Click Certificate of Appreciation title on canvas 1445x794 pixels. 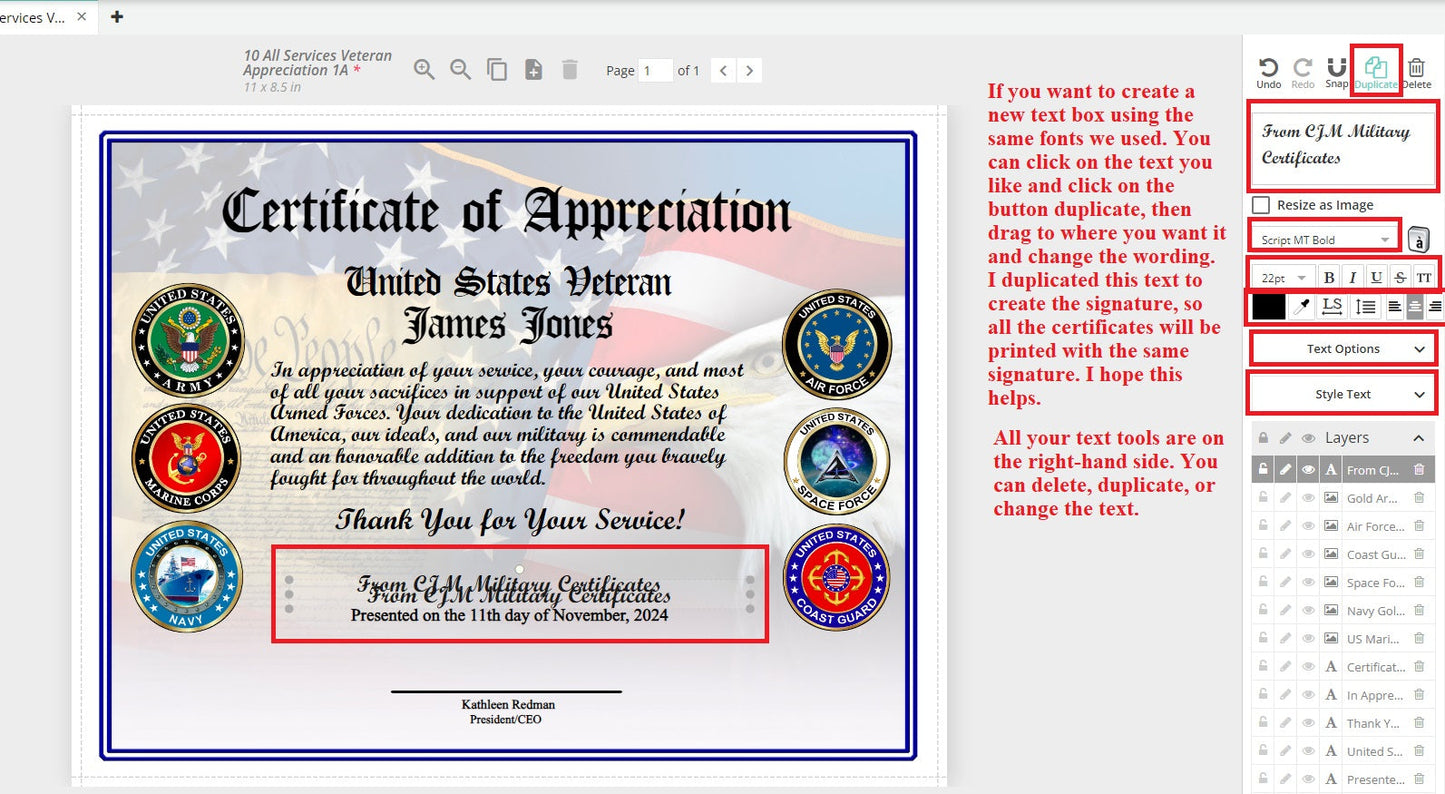click(506, 212)
